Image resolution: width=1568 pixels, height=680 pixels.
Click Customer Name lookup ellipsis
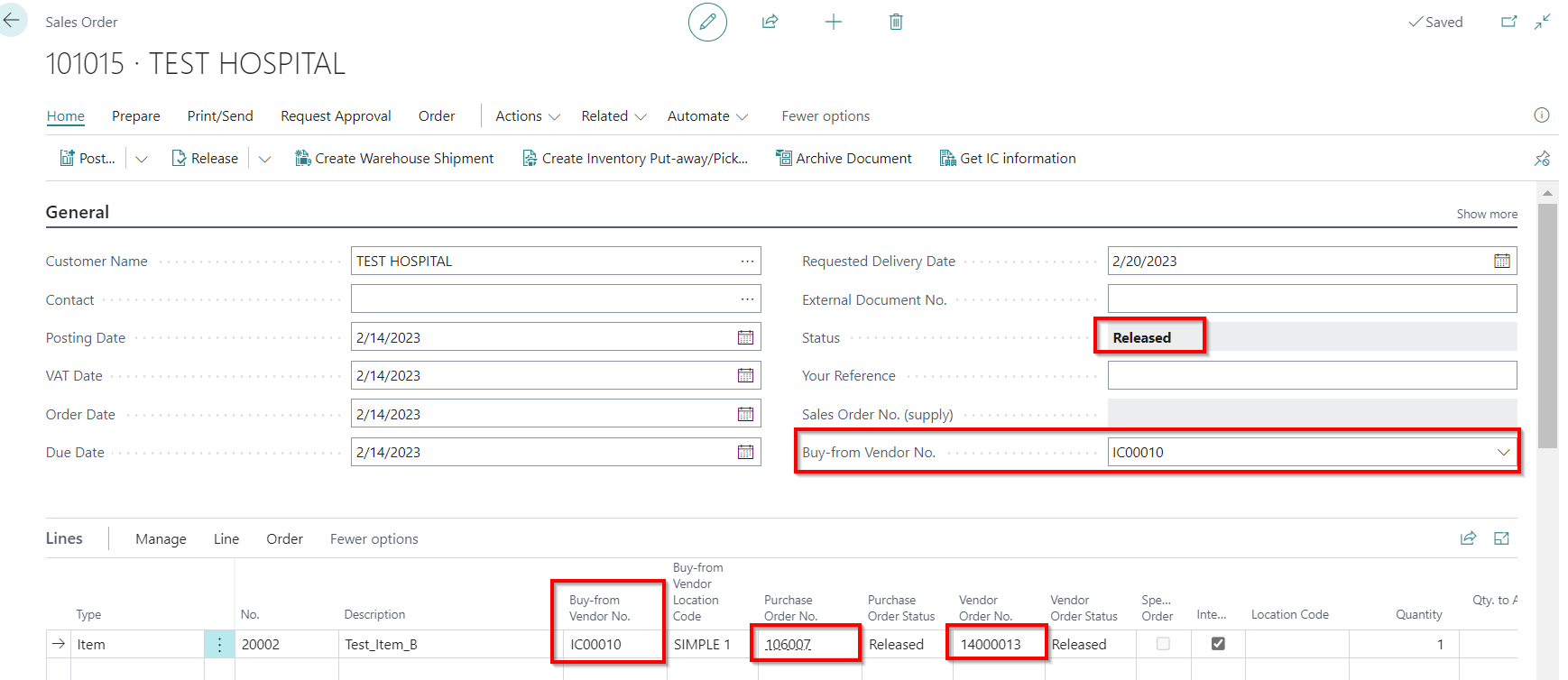tap(747, 261)
